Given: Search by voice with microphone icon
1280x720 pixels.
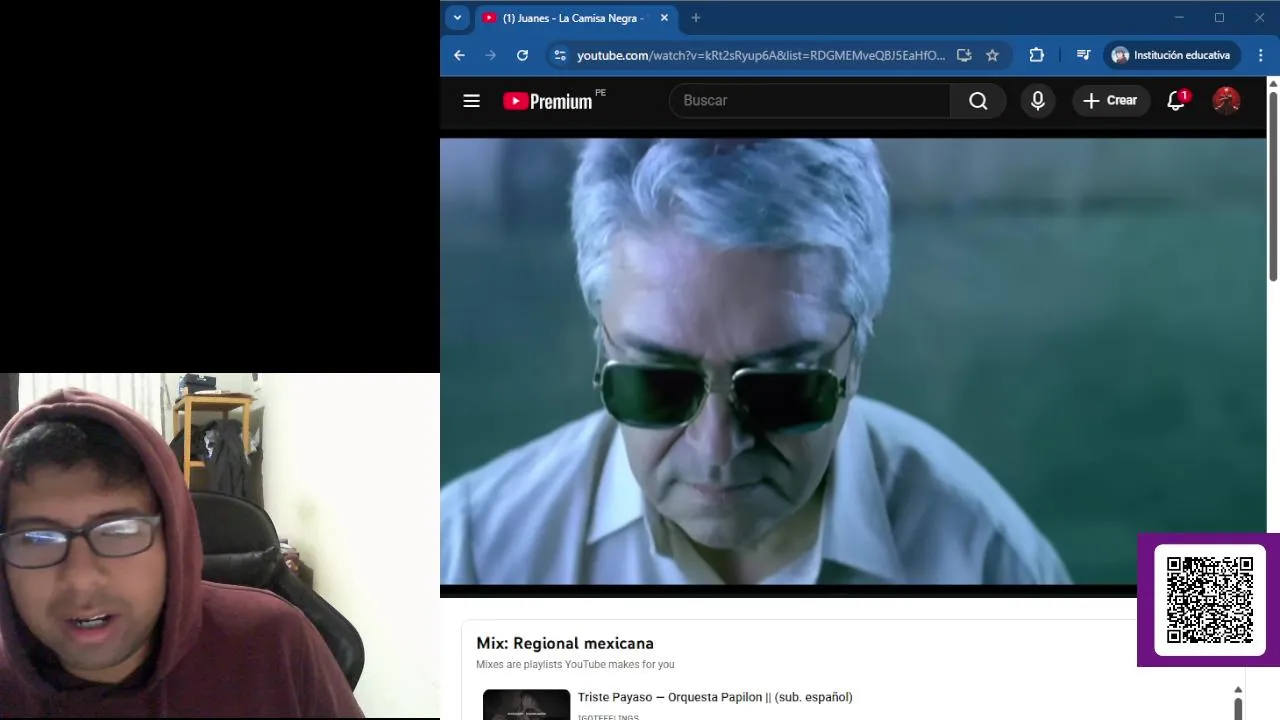Looking at the screenshot, I should pyautogui.click(x=1038, y=100).
